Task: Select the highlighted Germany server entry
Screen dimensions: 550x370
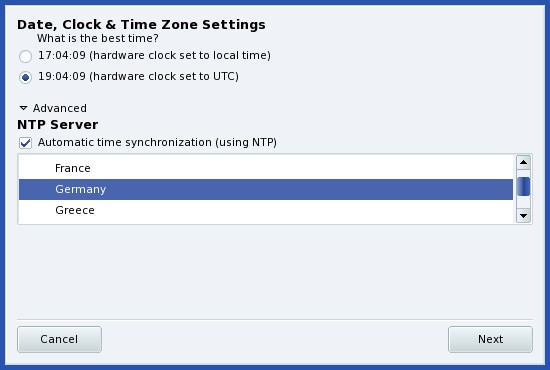Action: tap(266, 189)
